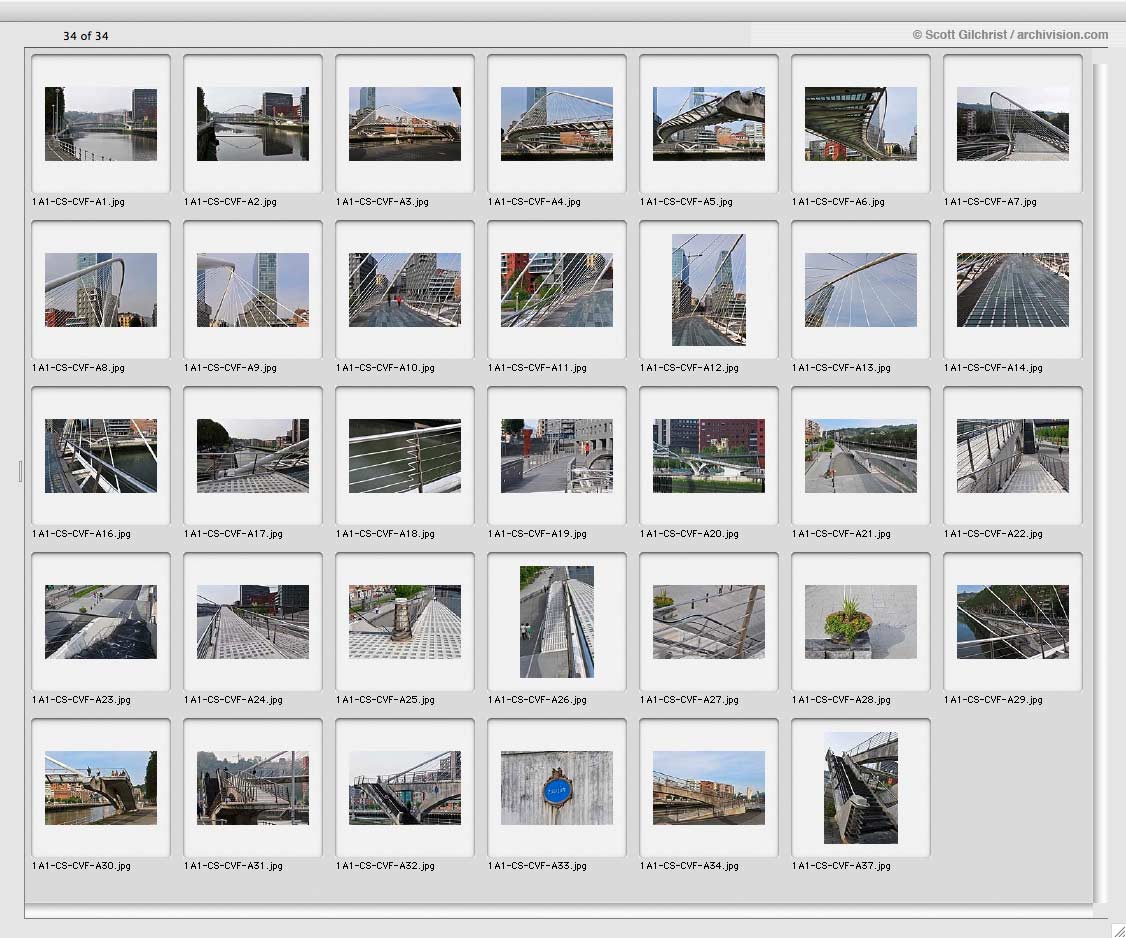Select thumbnail 1A1-CS-CVF-A19.jpg
The height and width of the screenshot is (938, 1126).
click(x=557, y=455)
